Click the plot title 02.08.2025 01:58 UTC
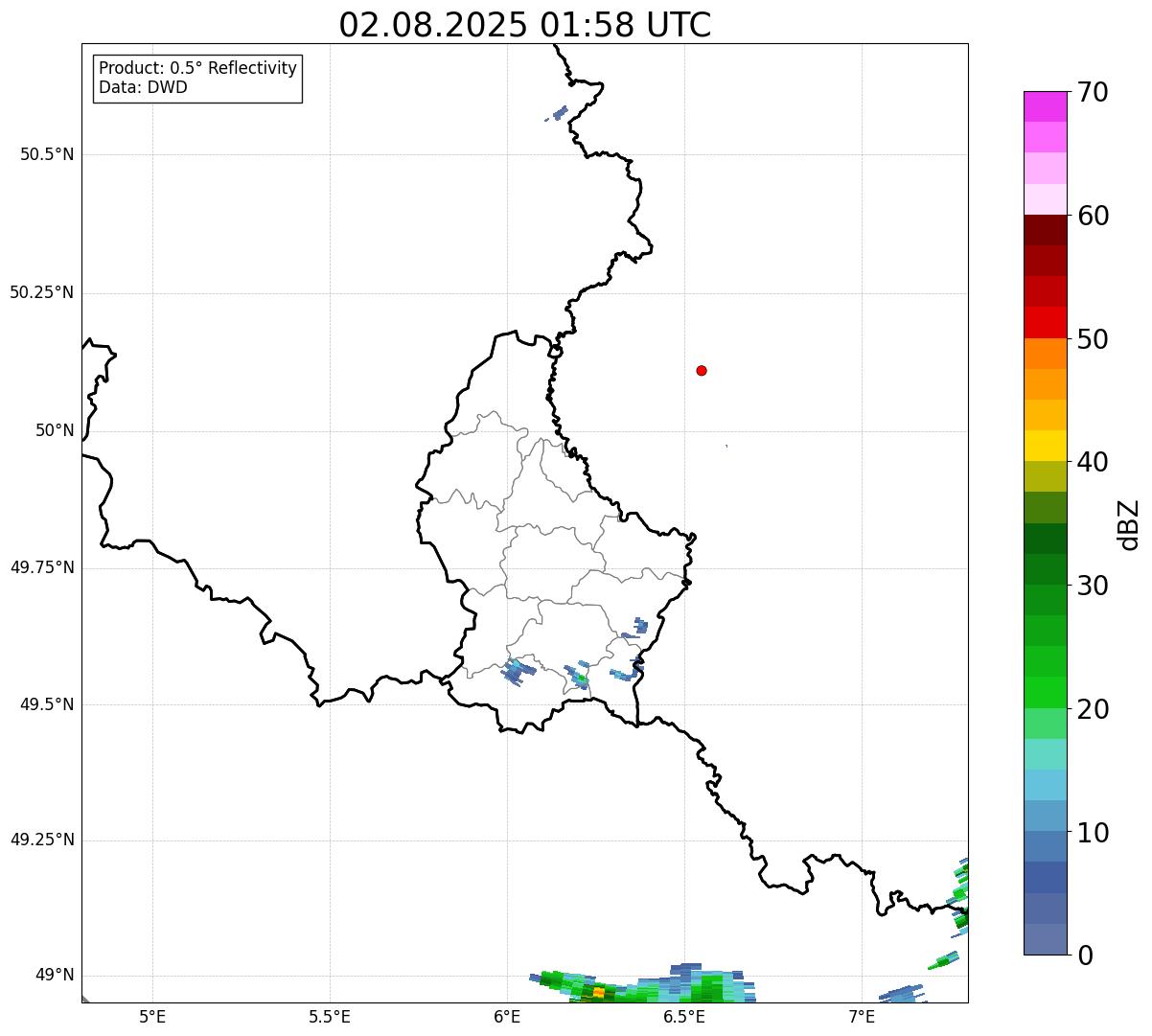Screen dimensions: 1152x1036 coord(525,25)
